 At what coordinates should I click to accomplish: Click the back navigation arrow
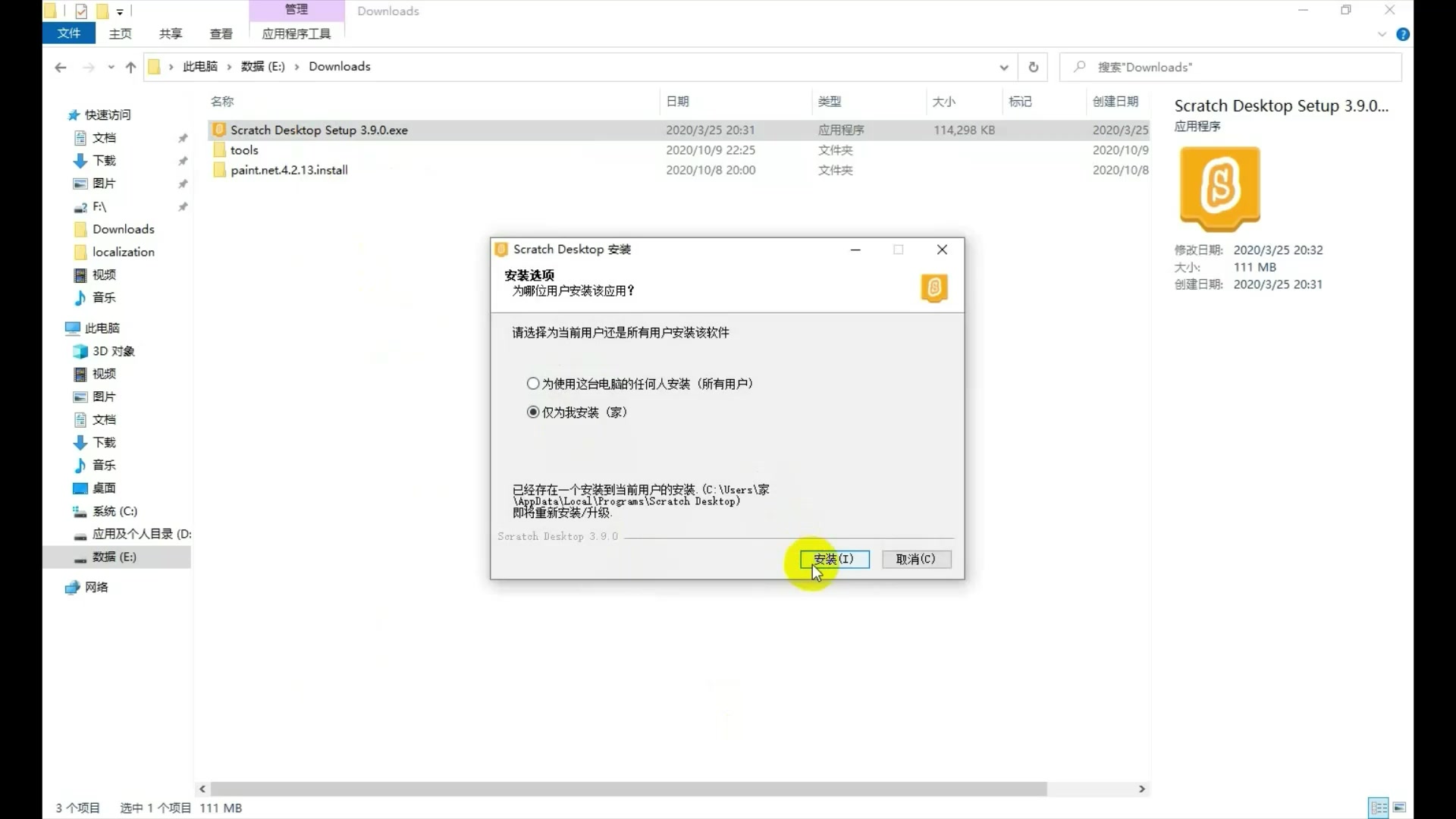61,67
